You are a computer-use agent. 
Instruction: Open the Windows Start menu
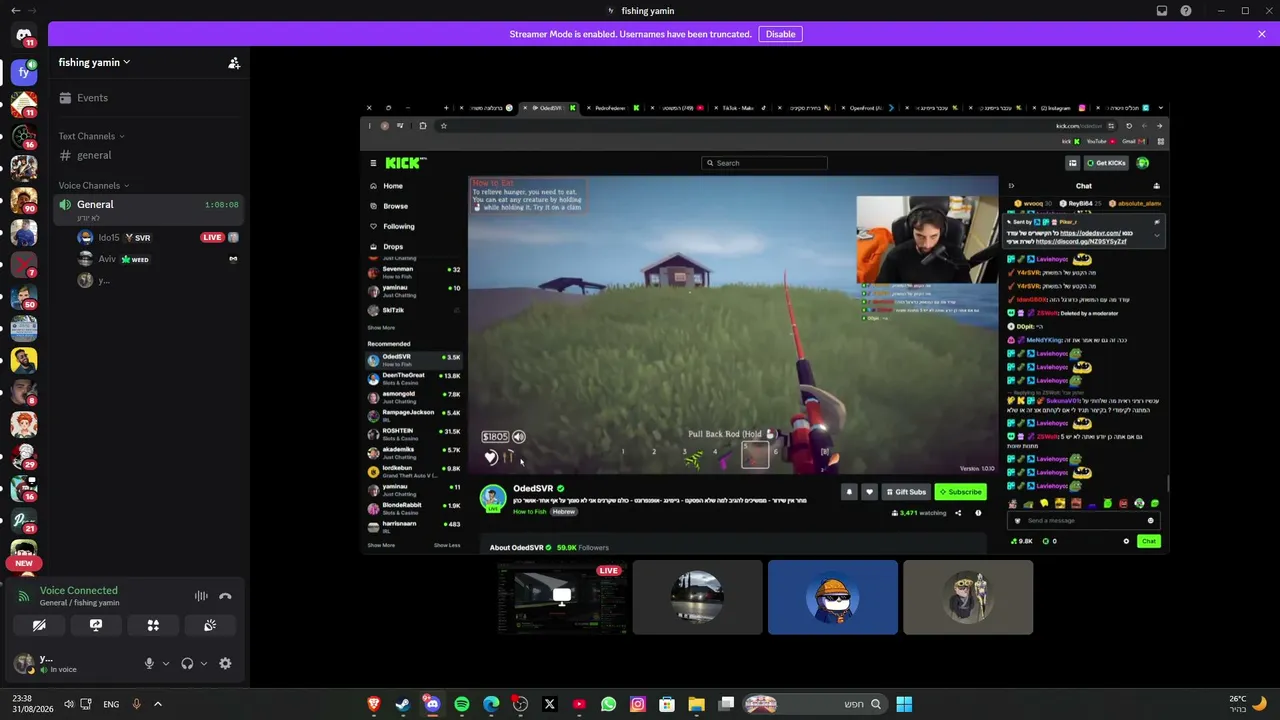pos(904,704)
